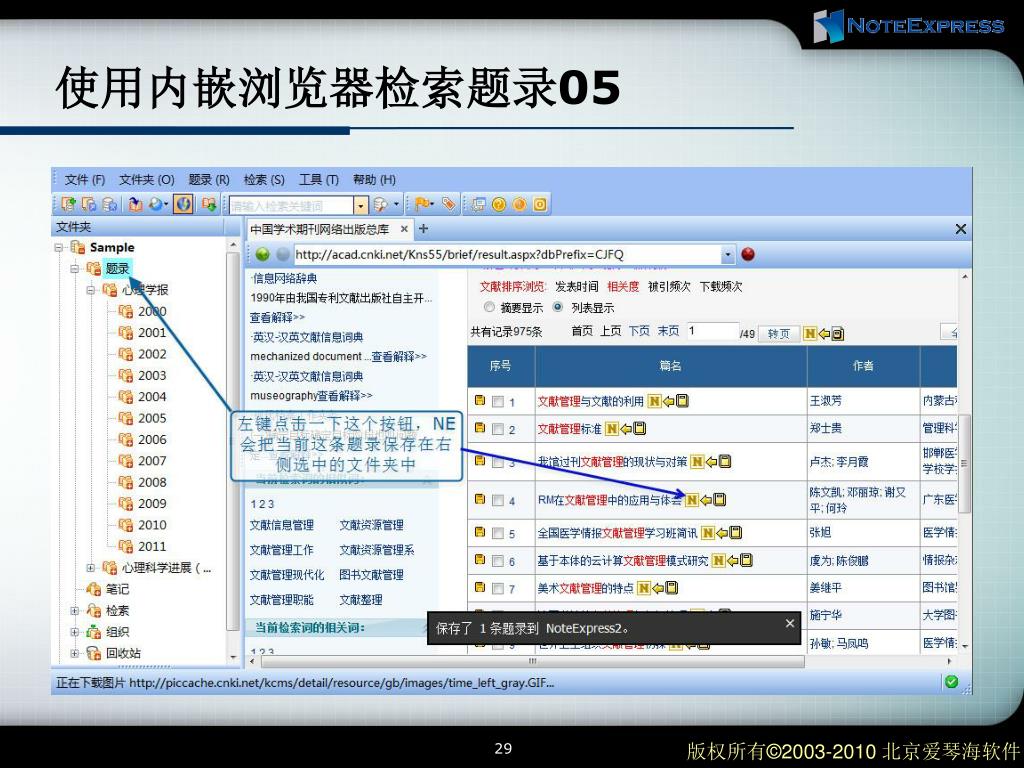Open the 题录 (R) menu

(x=209, y=180)
